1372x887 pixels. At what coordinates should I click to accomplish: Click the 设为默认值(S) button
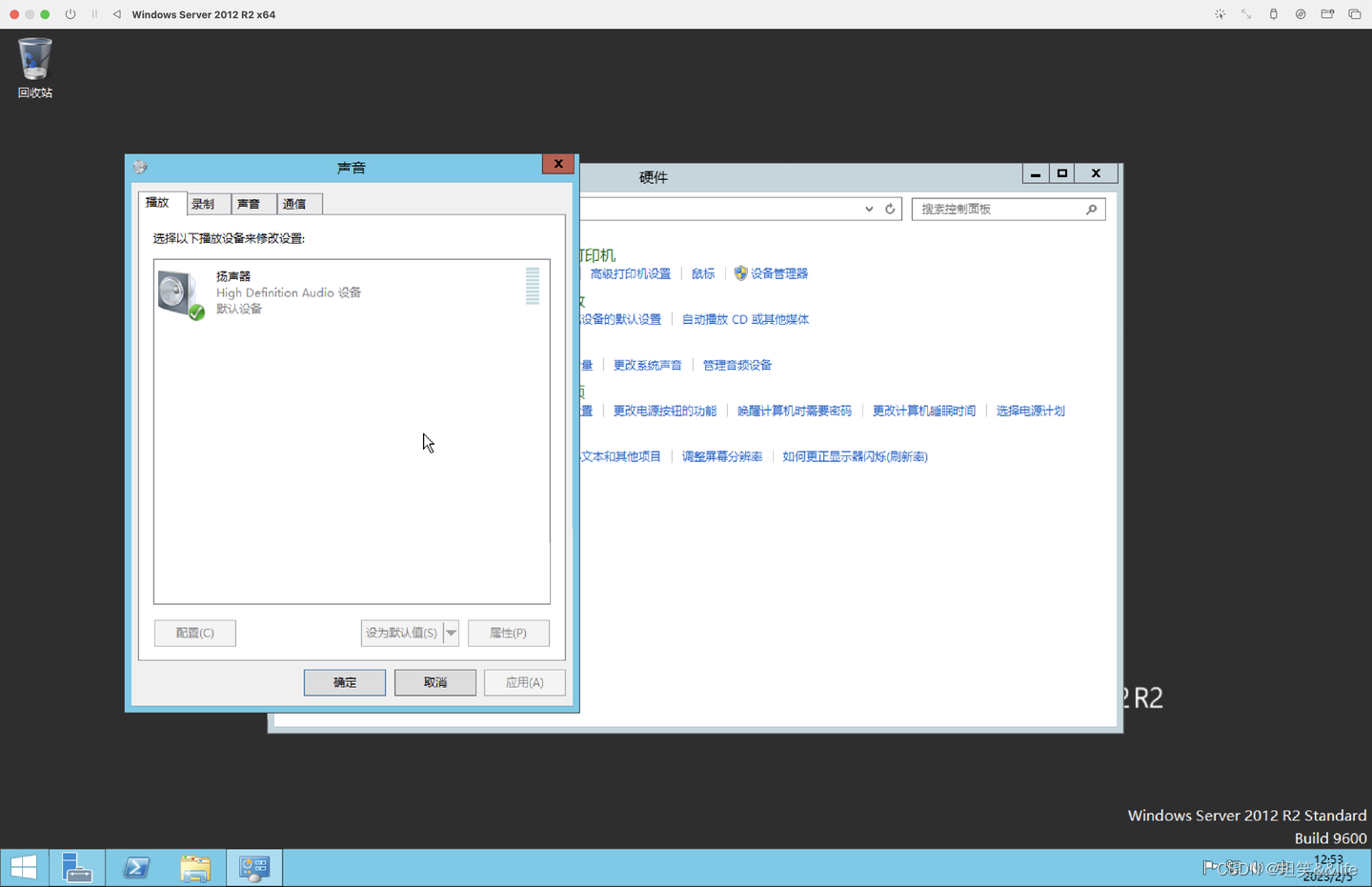402,633
